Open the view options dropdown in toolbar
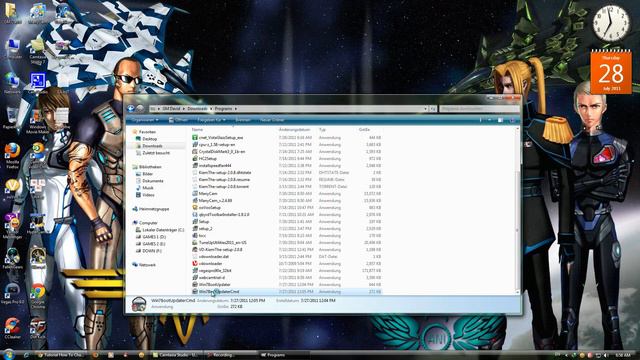 coord(489,120)
